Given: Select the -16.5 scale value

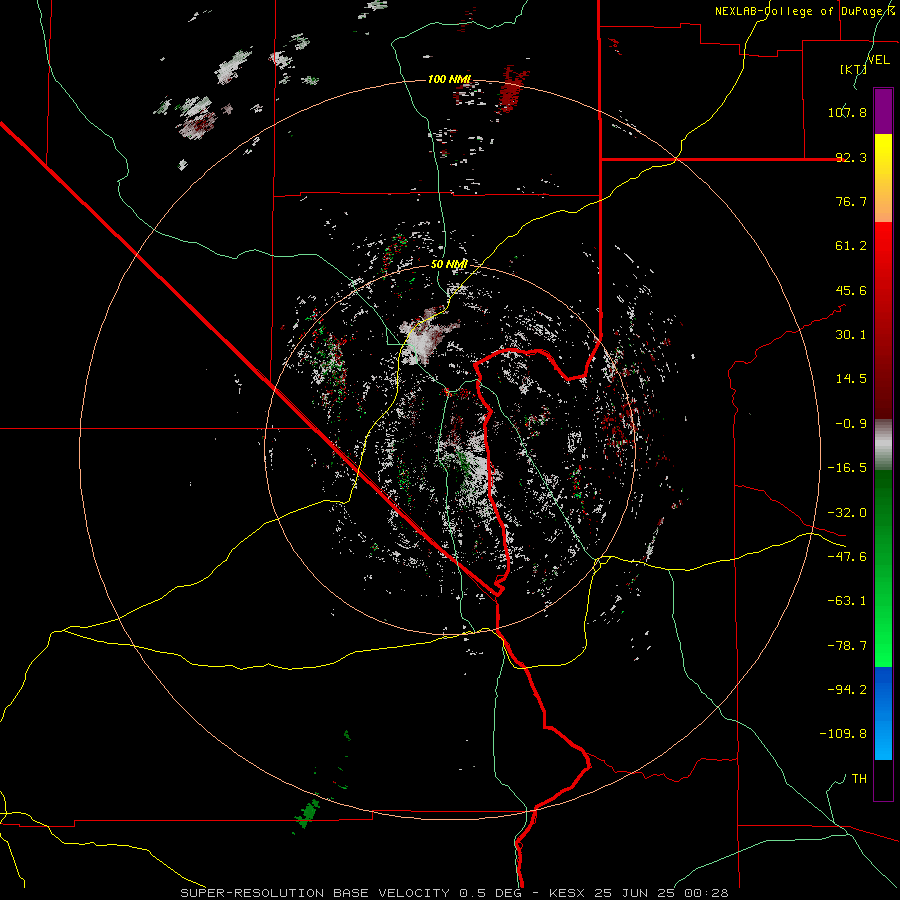Looking at the screenshot, I should [x=847, y=468].
